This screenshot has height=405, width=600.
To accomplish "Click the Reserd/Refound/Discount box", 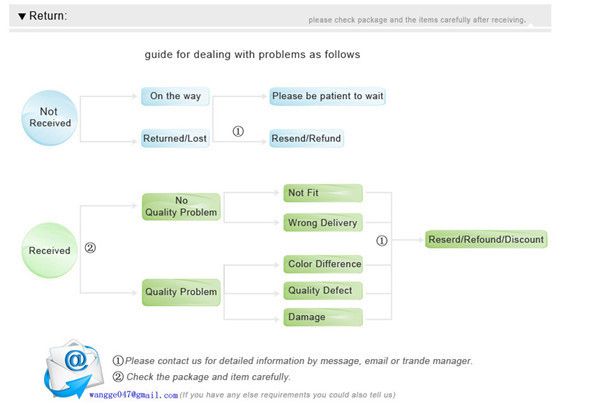I will [486, 240].
